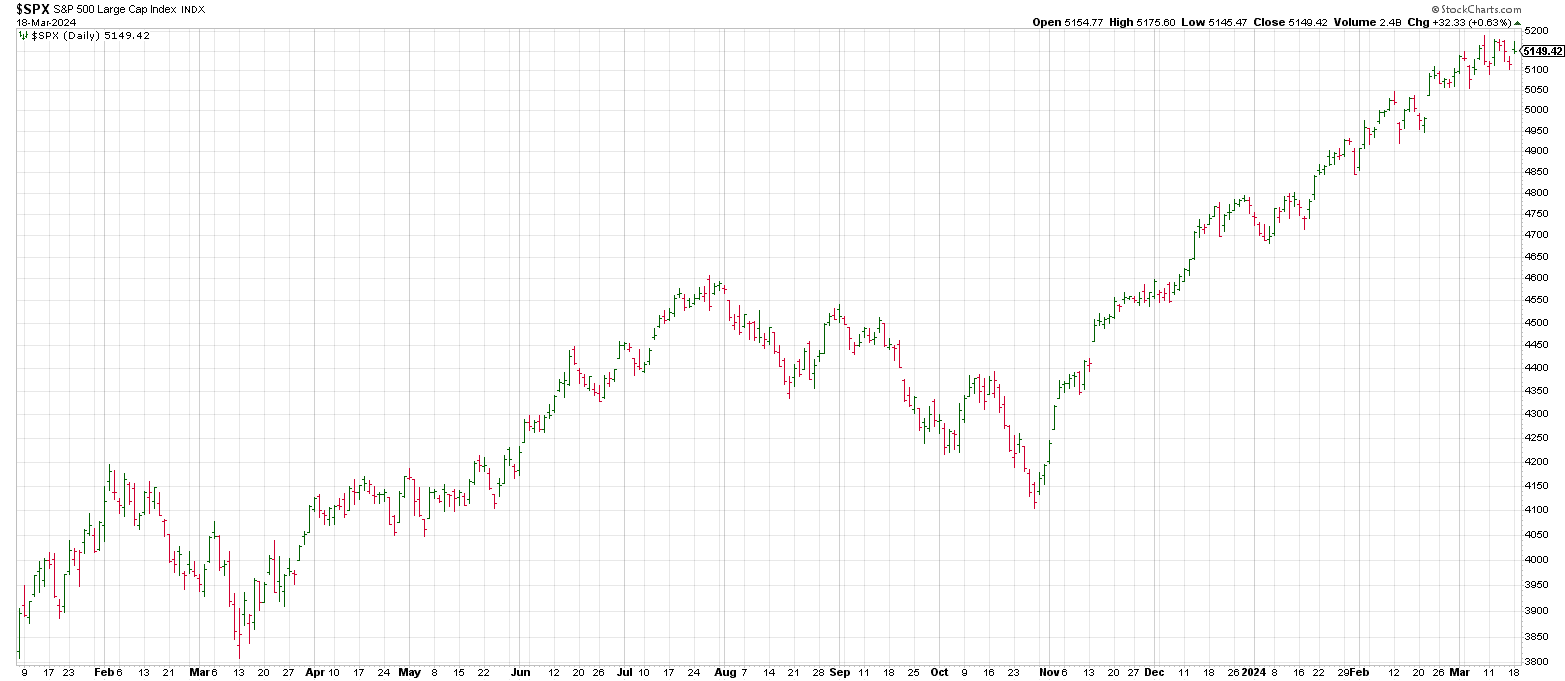1565x681 pixels.
Task: Open the StockCharts.com watermark link
Action: 1510,8
